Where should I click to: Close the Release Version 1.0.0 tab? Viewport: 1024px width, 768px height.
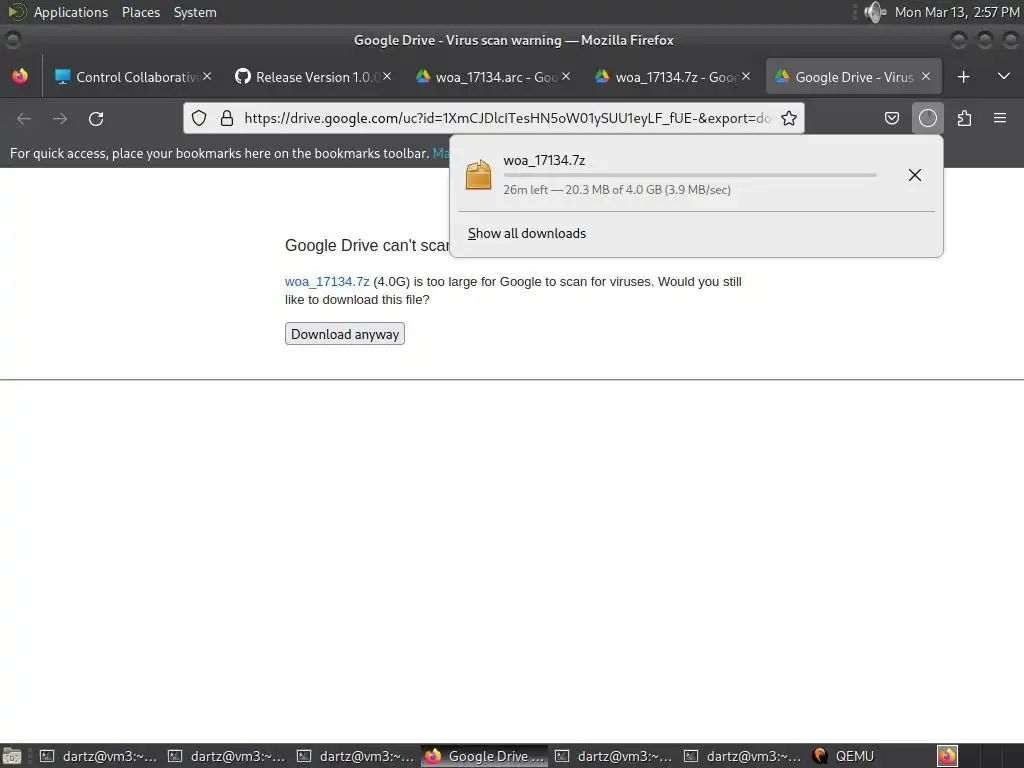(387, 76)
